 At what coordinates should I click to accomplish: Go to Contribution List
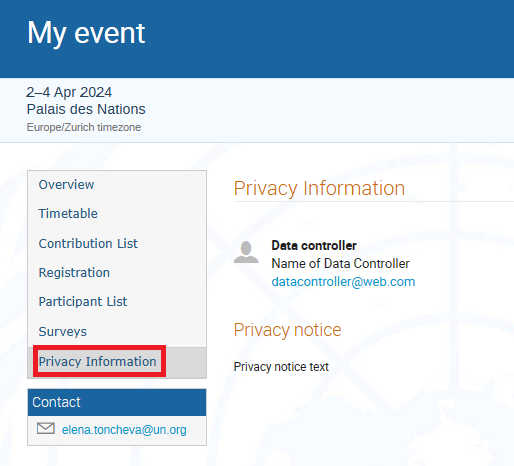88,243
